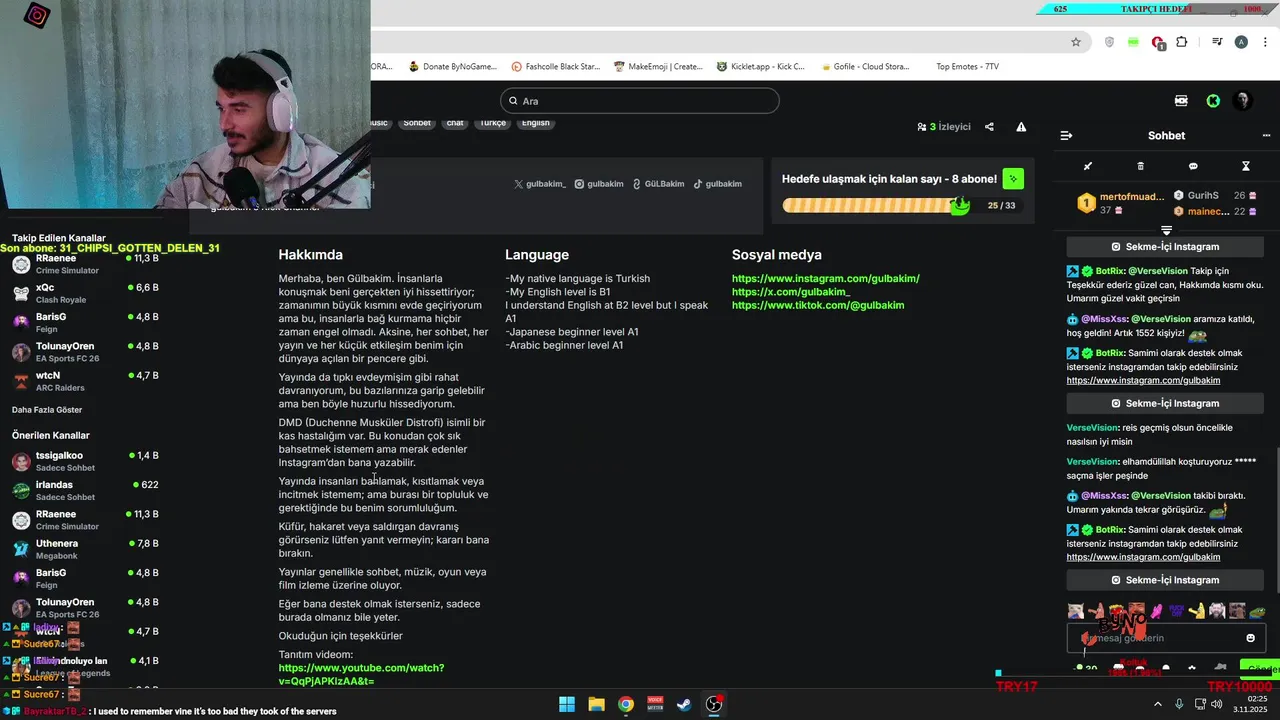Open the emoji picker in message box
1280x720 pixels.
1250,638
